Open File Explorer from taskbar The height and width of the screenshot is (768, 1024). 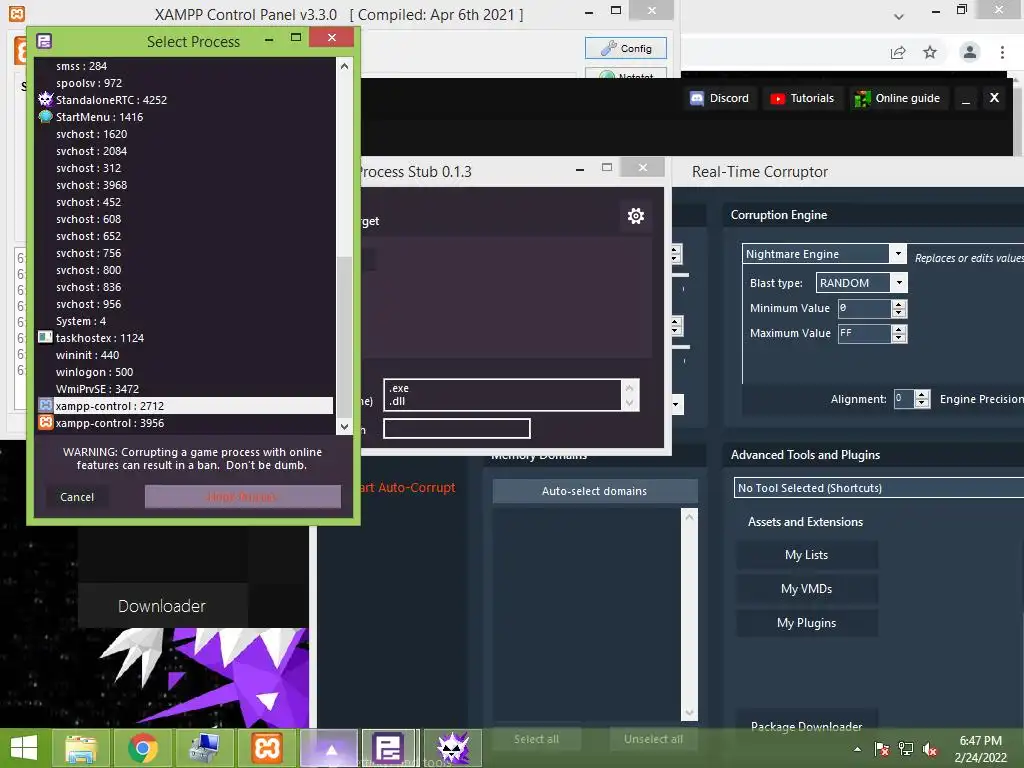81,748
